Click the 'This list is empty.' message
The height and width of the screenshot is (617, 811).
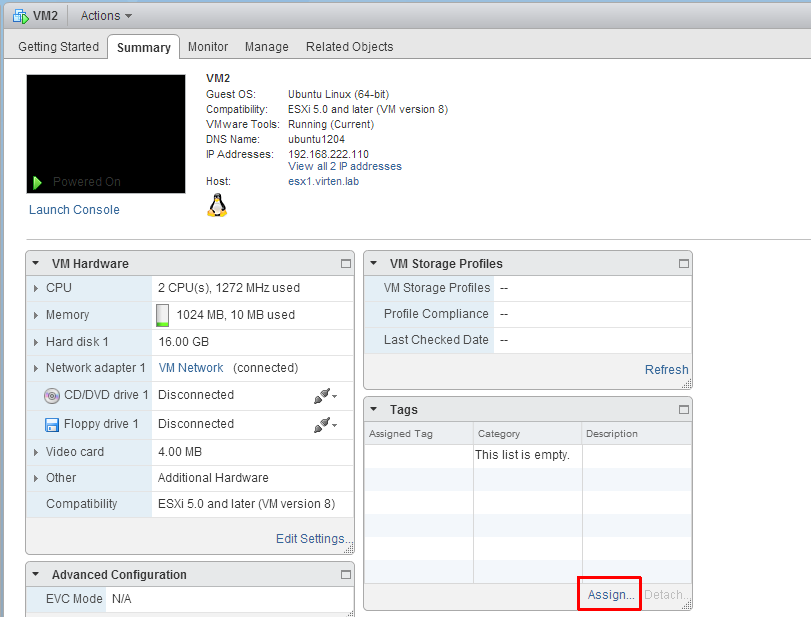pyautogui.click(x=522, y=455)
